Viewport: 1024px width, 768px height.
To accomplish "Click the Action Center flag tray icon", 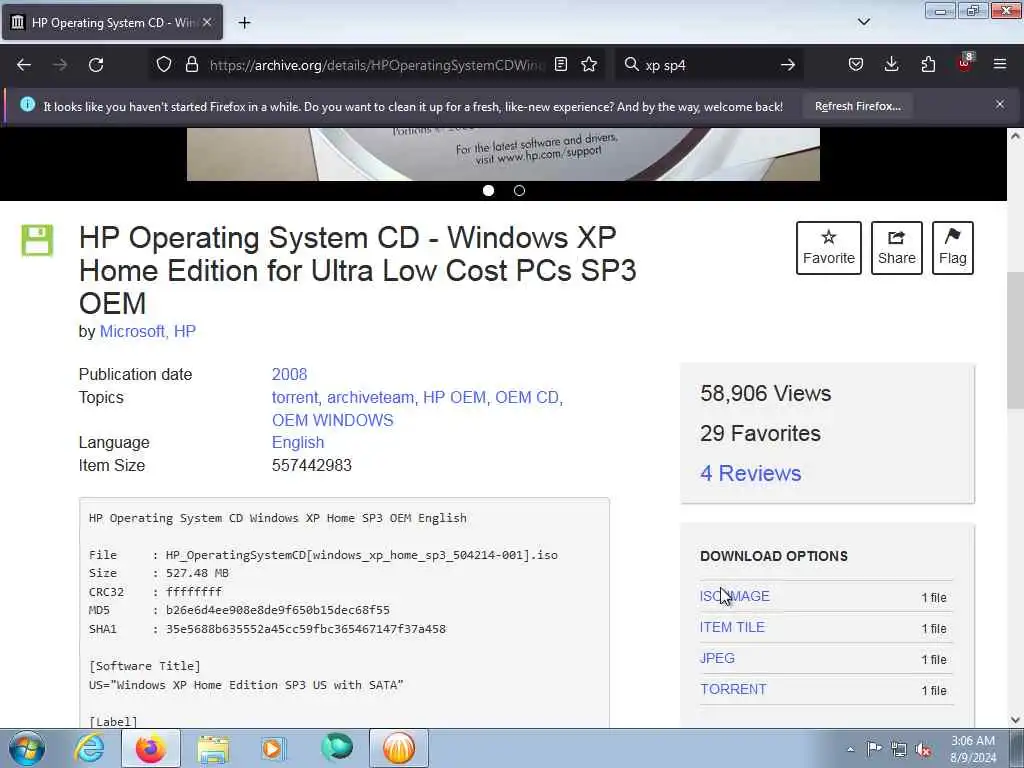I will click(874, 748).
